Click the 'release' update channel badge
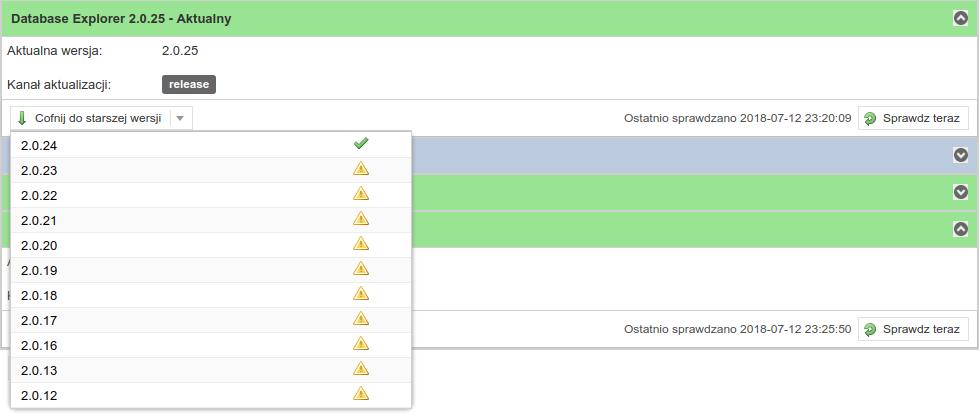Viewport: 980px width, 416px height. [x=189, y=84]
